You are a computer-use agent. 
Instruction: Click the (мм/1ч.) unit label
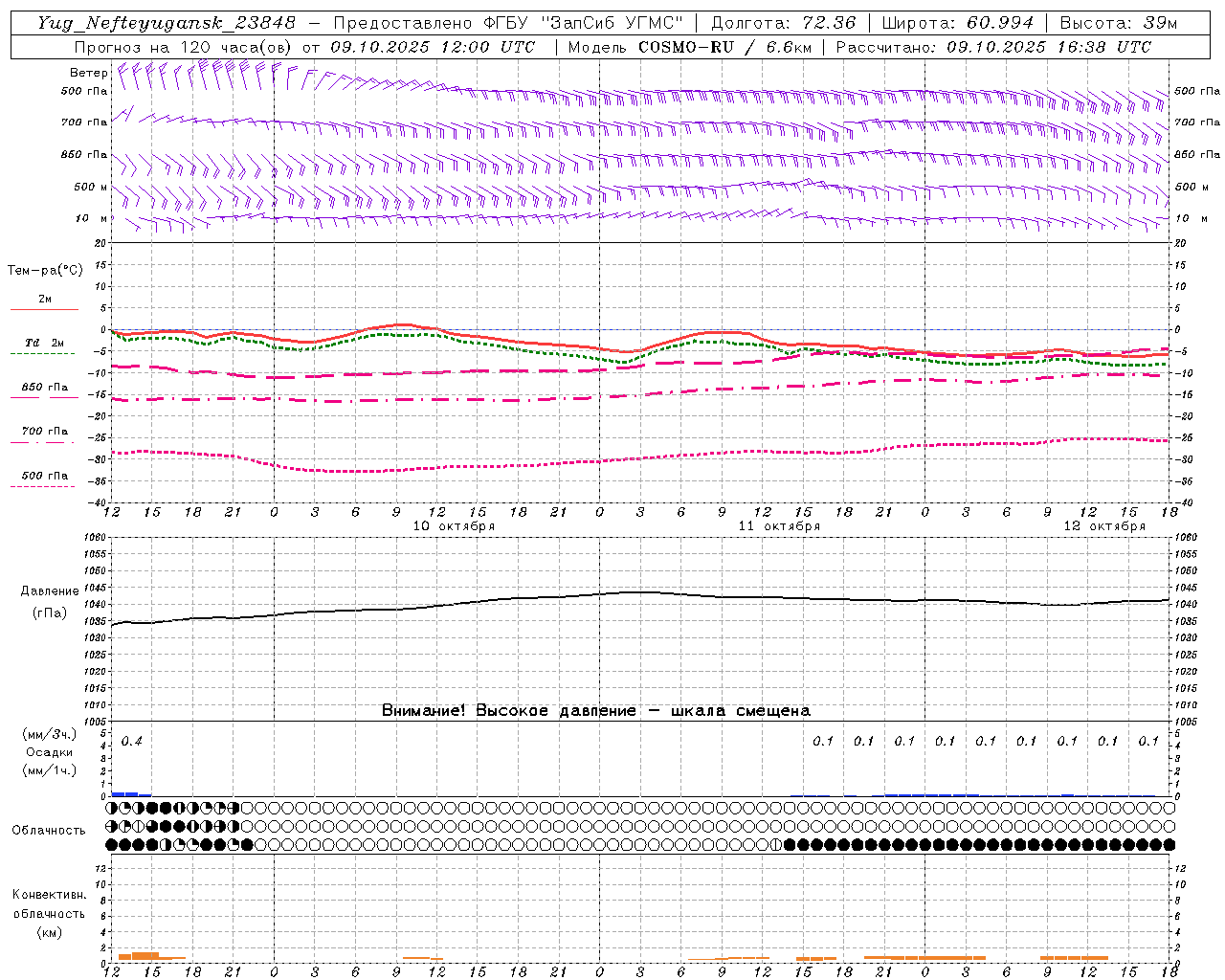click(50, 770)
